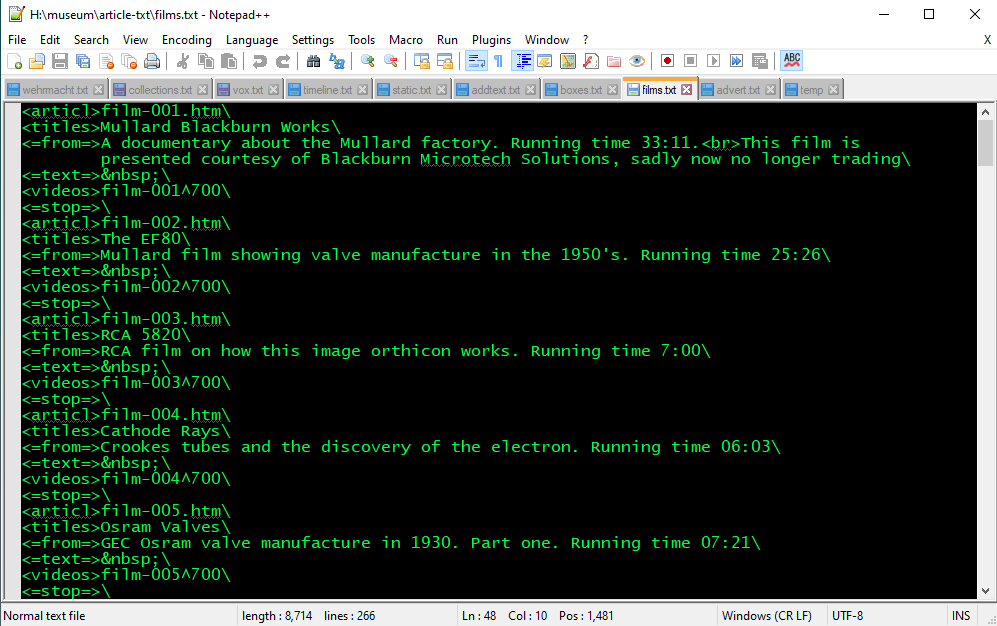Image resolution: width=997 pixels, height=626 pixels.
Task: Open Folder as Workspace icon
Action: pyautogui.click(x=614, y=61)
